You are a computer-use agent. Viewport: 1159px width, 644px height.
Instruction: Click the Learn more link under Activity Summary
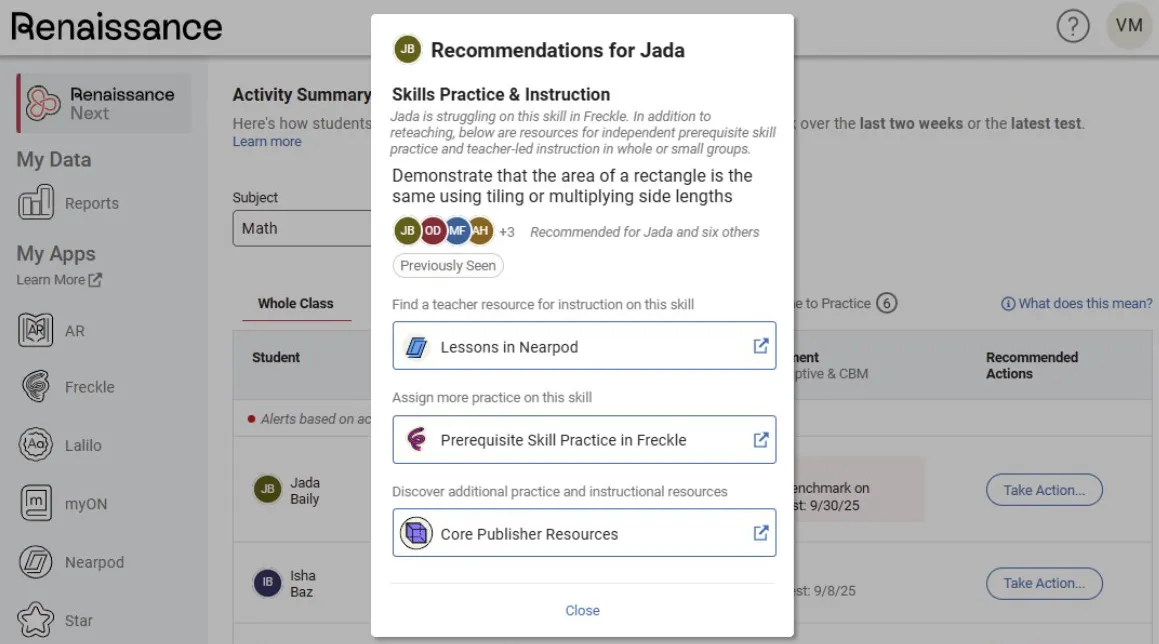(267, 142)
